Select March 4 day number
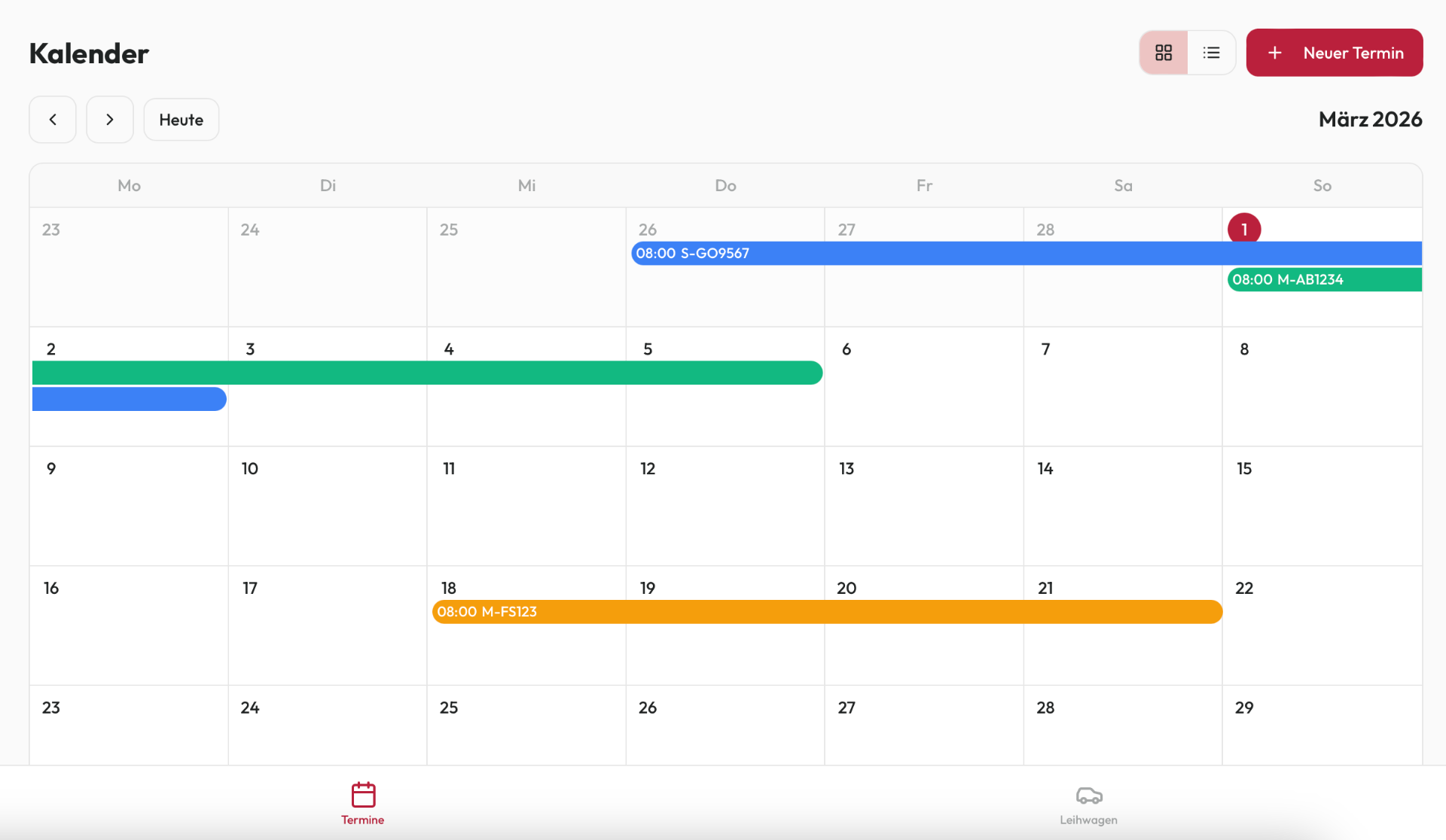The height and width of the screenshot is (840, 1446). click(449, 349)
